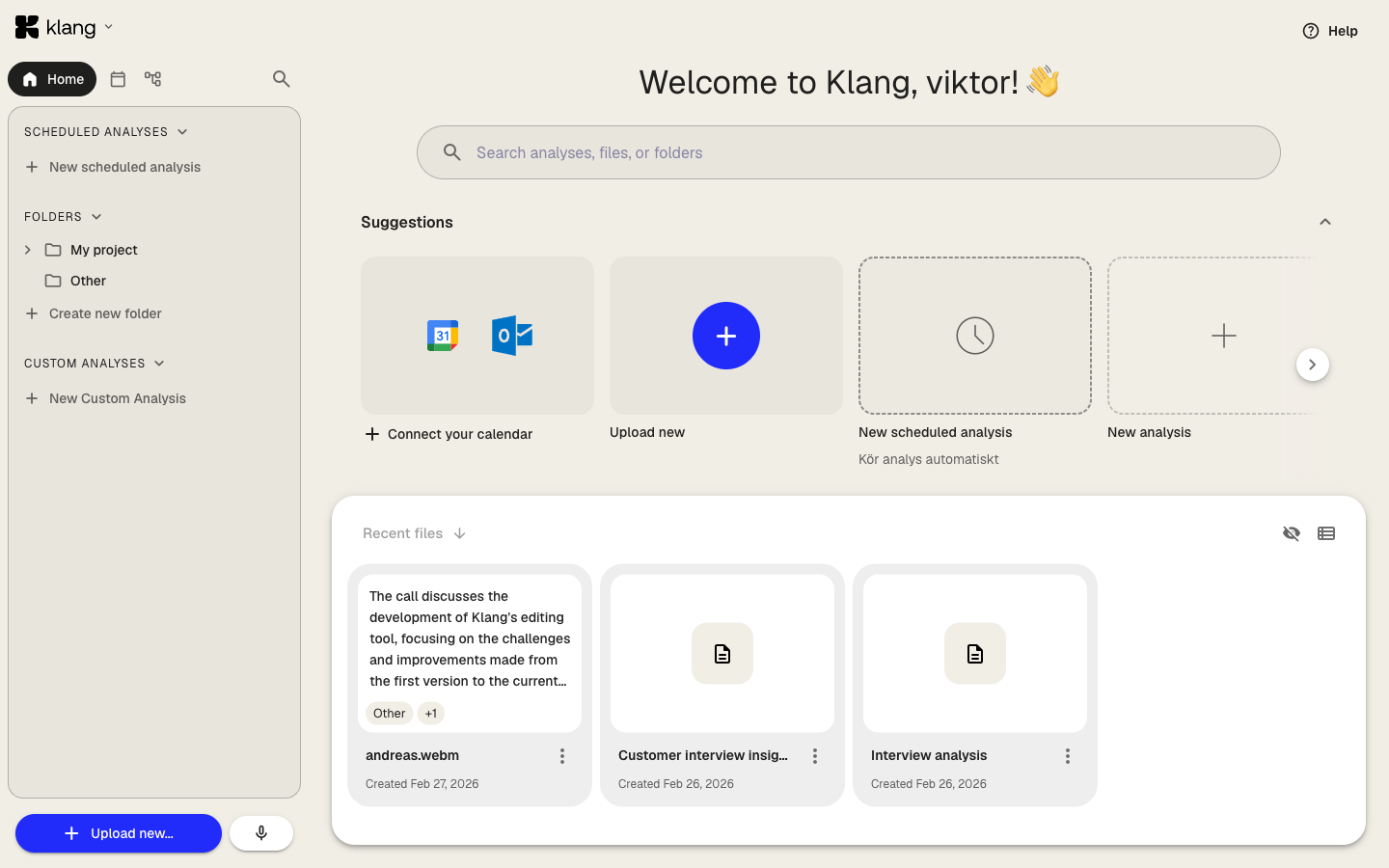Click the +1 tag on andreas.webm
This screenshot has width=1389, height=868.
[x=431, y=714]
